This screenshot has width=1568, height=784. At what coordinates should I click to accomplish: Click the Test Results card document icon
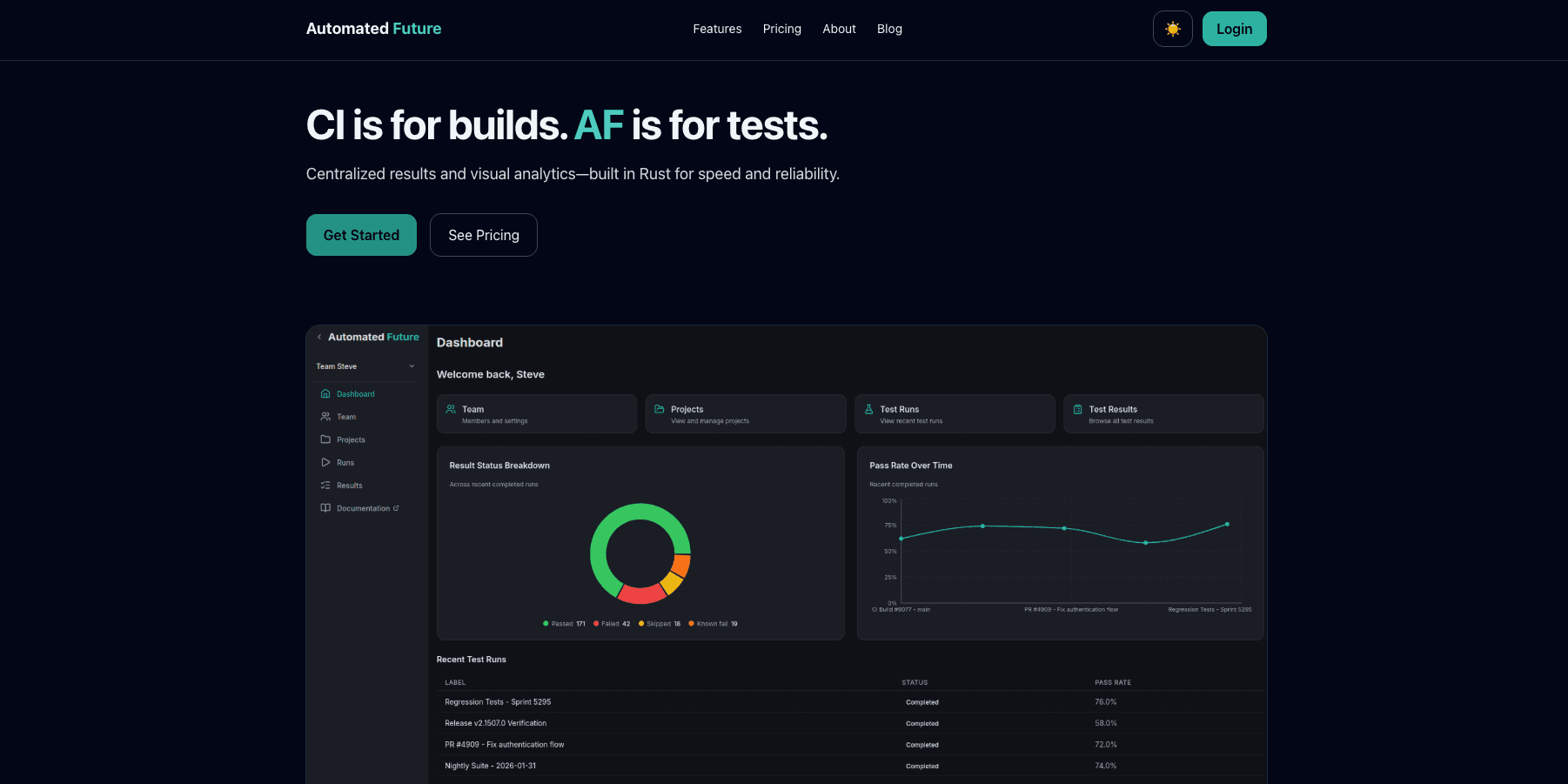(x=1077, y=408)
